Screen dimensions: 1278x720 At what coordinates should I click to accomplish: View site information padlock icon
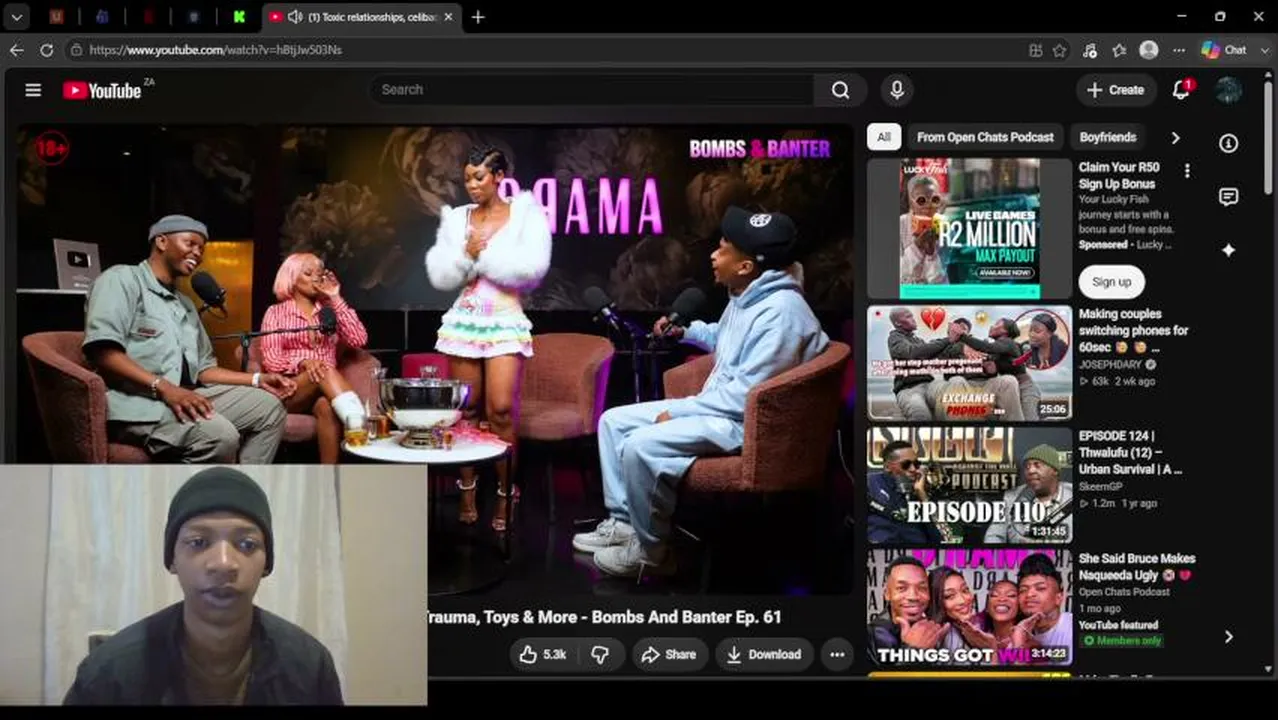click(76, 49)
